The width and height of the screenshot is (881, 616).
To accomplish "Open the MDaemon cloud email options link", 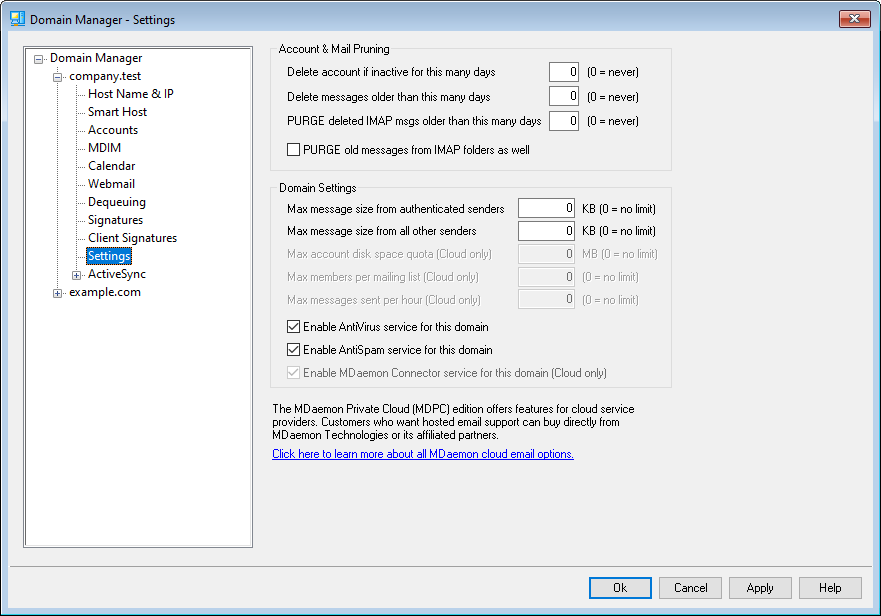I will (422, 454).
